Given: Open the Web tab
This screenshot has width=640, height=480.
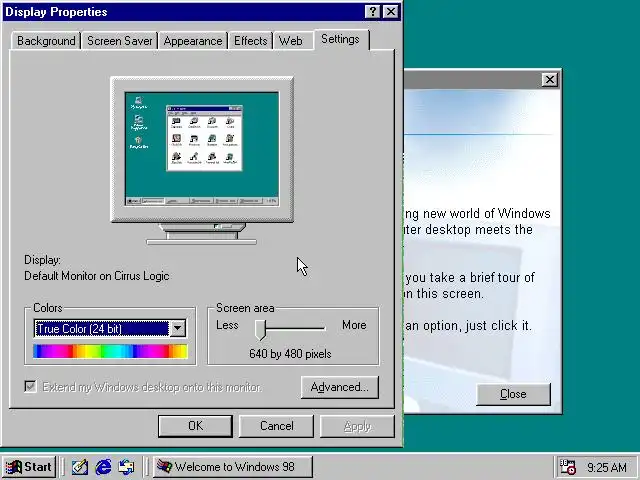Looking at the screenshot, I should (291, 41).
